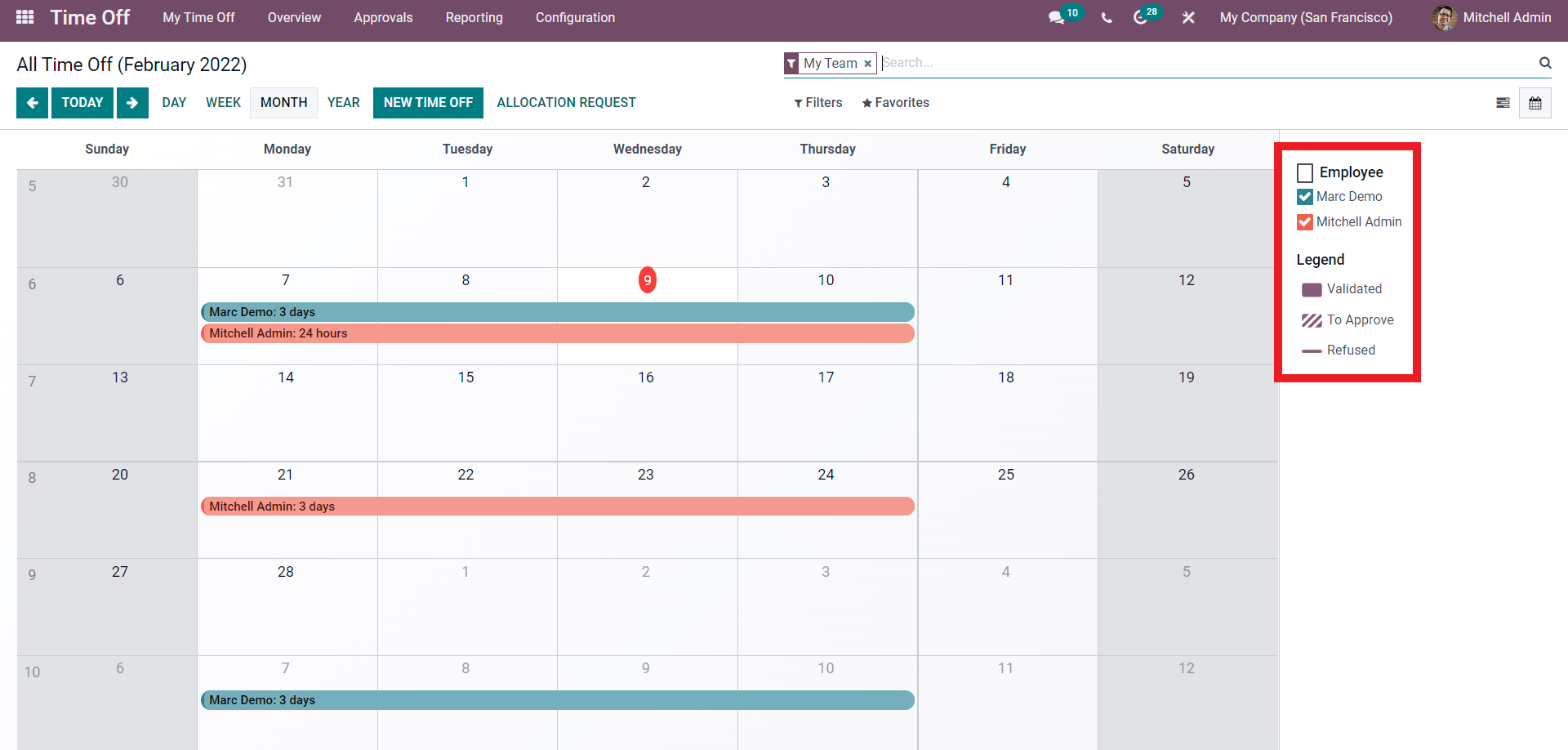Viewport: 1568px width, 750px height.
Task: Uncheck the Marc Demo employee filter
Action: click(x=1305, y=197)
